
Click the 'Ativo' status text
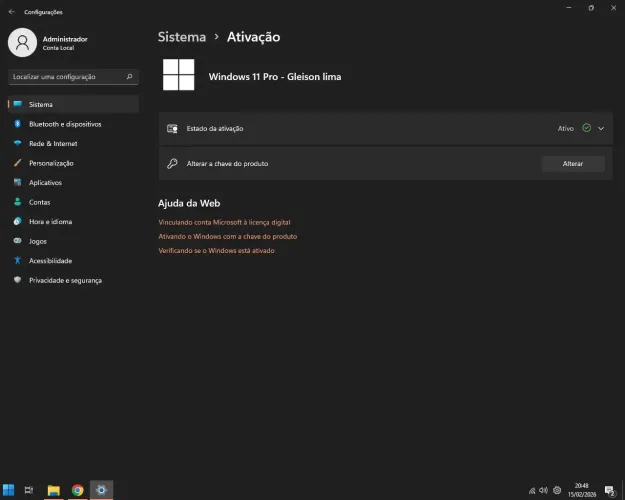(566, 128)
